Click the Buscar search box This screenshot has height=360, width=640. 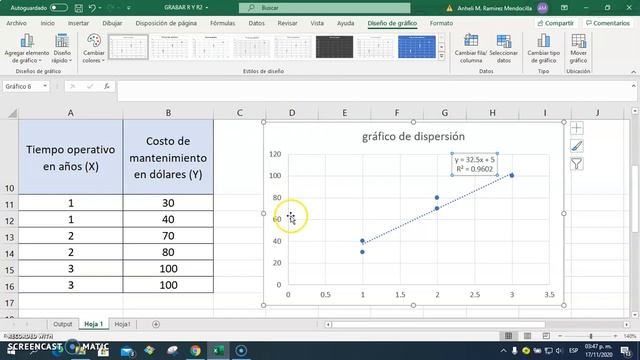324,8
